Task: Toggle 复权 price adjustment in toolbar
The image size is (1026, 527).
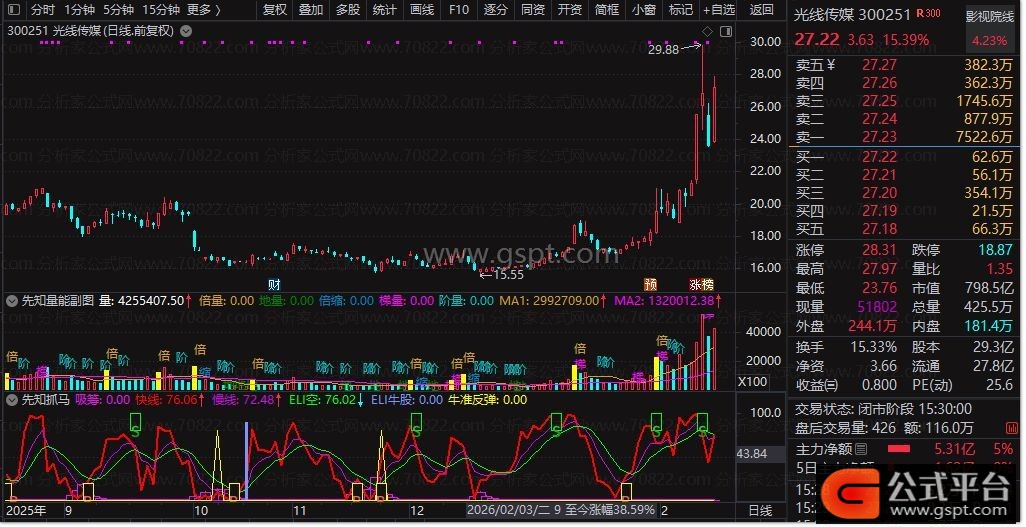Action: click(x=274, y=10)
